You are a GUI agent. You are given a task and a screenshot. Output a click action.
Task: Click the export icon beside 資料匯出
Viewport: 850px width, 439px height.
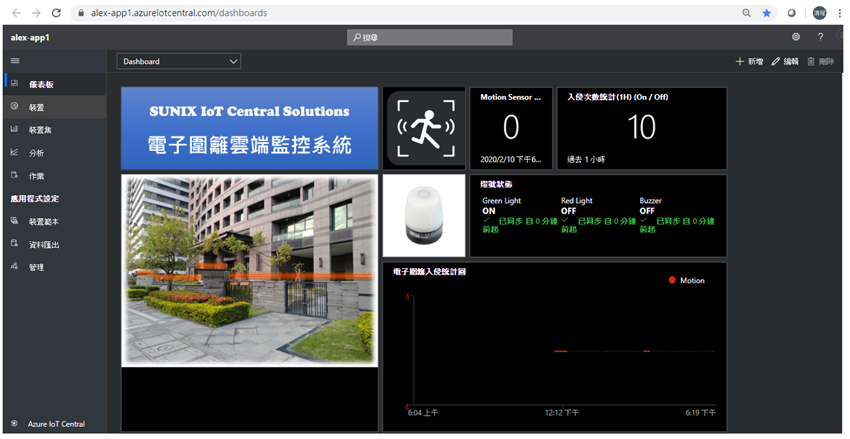[x=15, y=243]
